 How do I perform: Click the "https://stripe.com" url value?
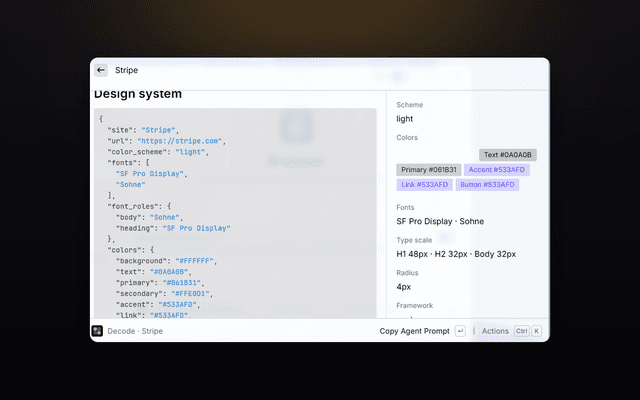(179, 141)
